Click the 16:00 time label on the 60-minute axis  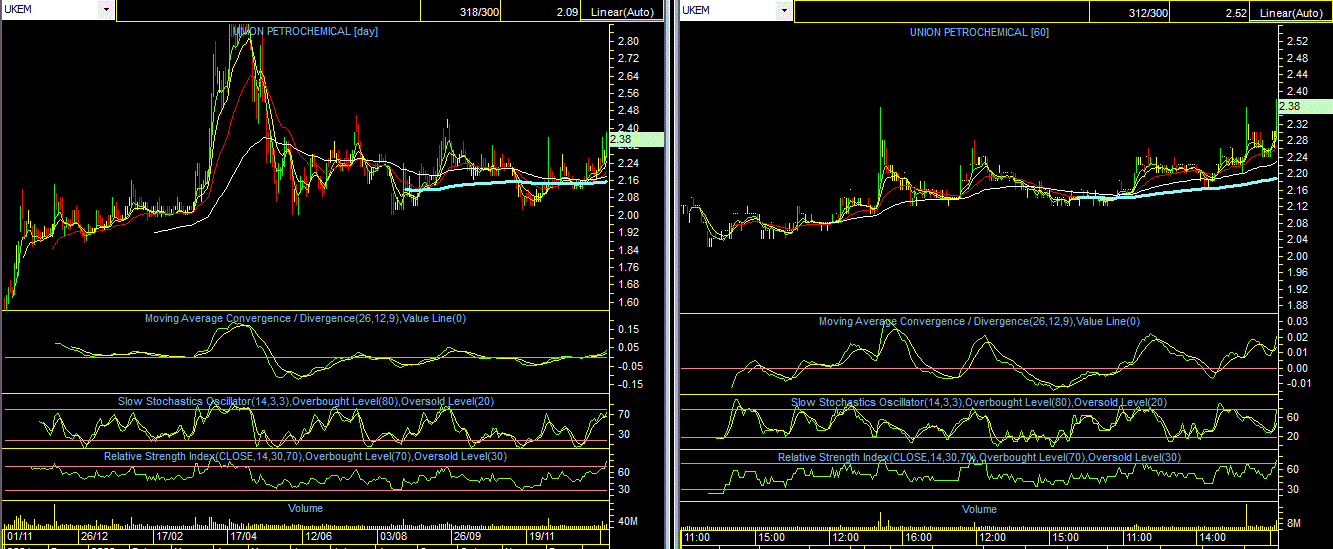coord(919,538)
